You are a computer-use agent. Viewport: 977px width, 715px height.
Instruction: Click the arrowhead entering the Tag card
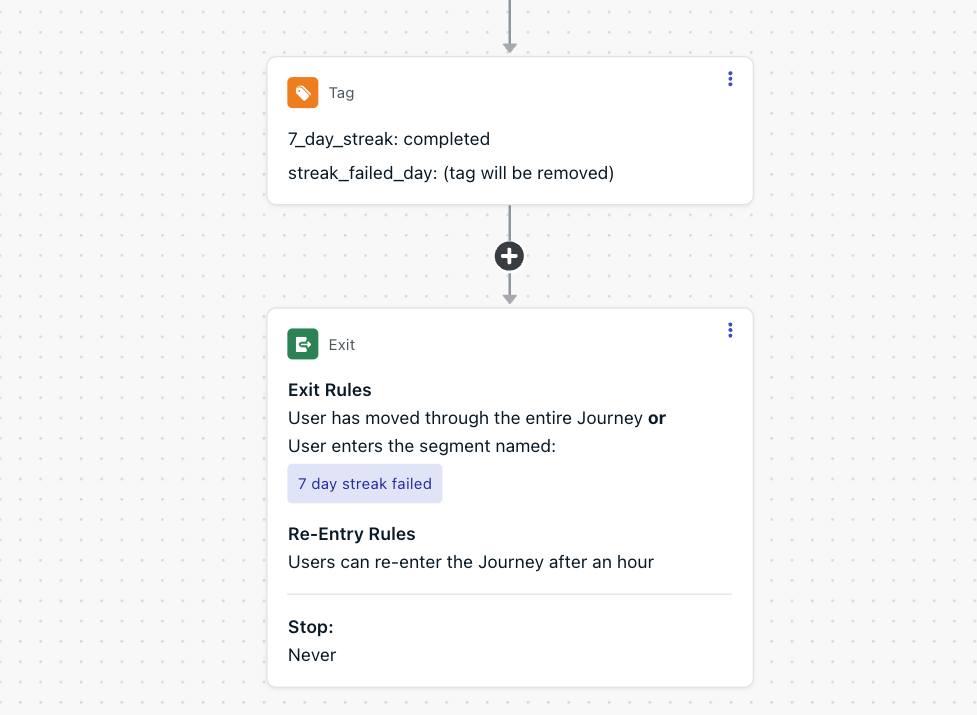coord(510,48)
